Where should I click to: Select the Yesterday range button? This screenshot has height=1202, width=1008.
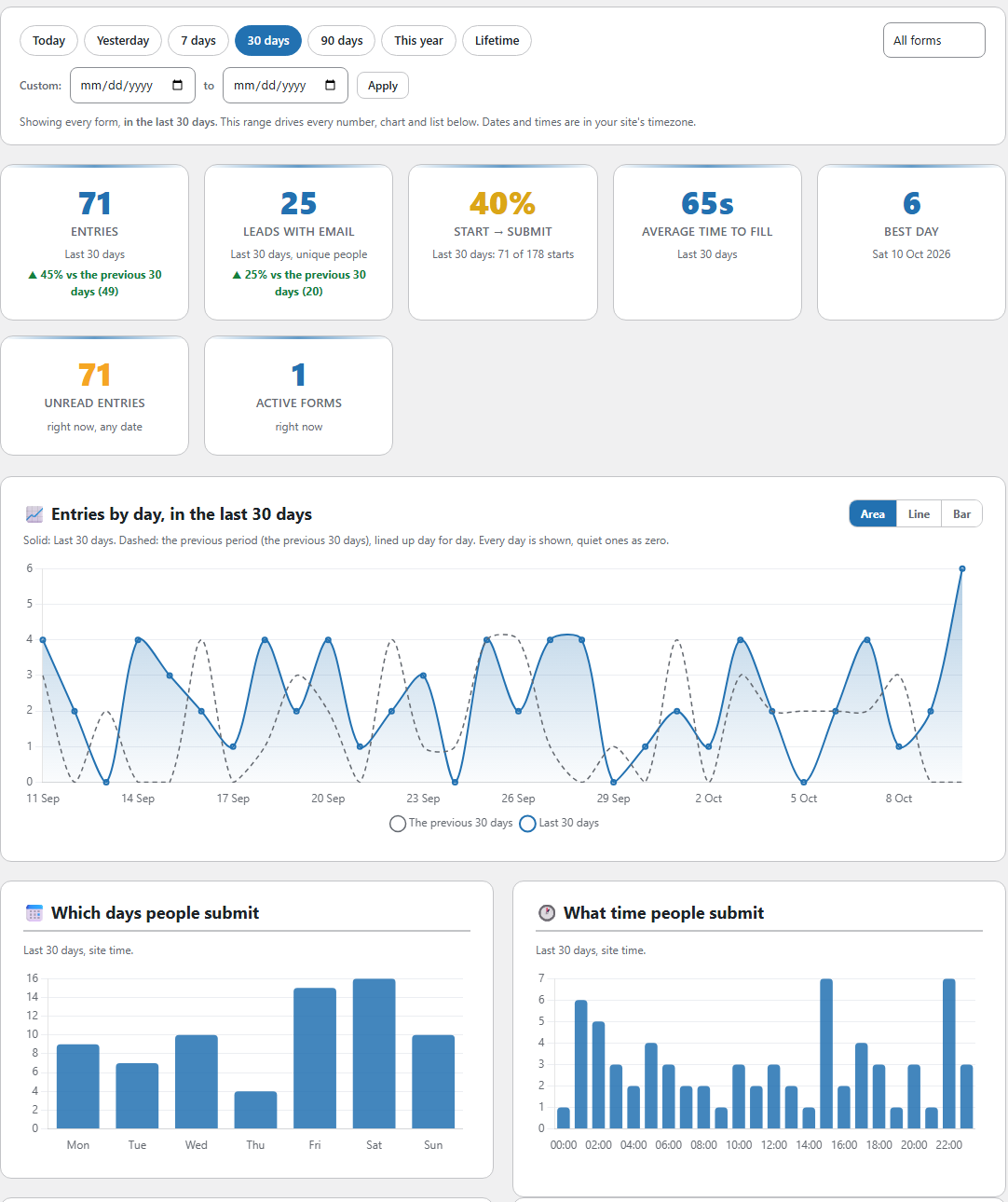coord(123,41)
